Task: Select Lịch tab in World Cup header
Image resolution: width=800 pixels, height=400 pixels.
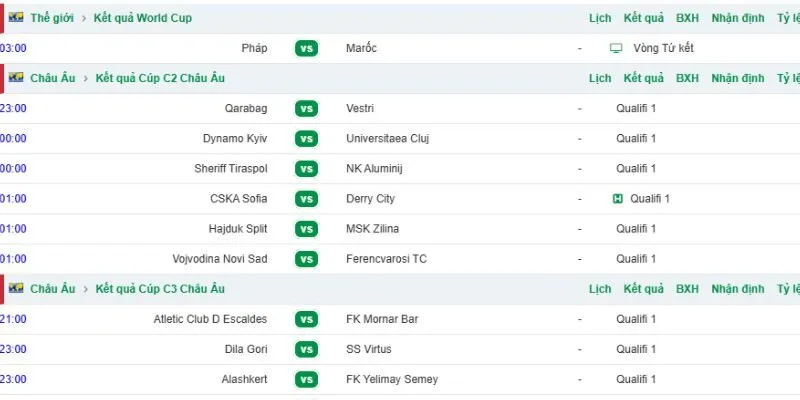Action: 600,18
